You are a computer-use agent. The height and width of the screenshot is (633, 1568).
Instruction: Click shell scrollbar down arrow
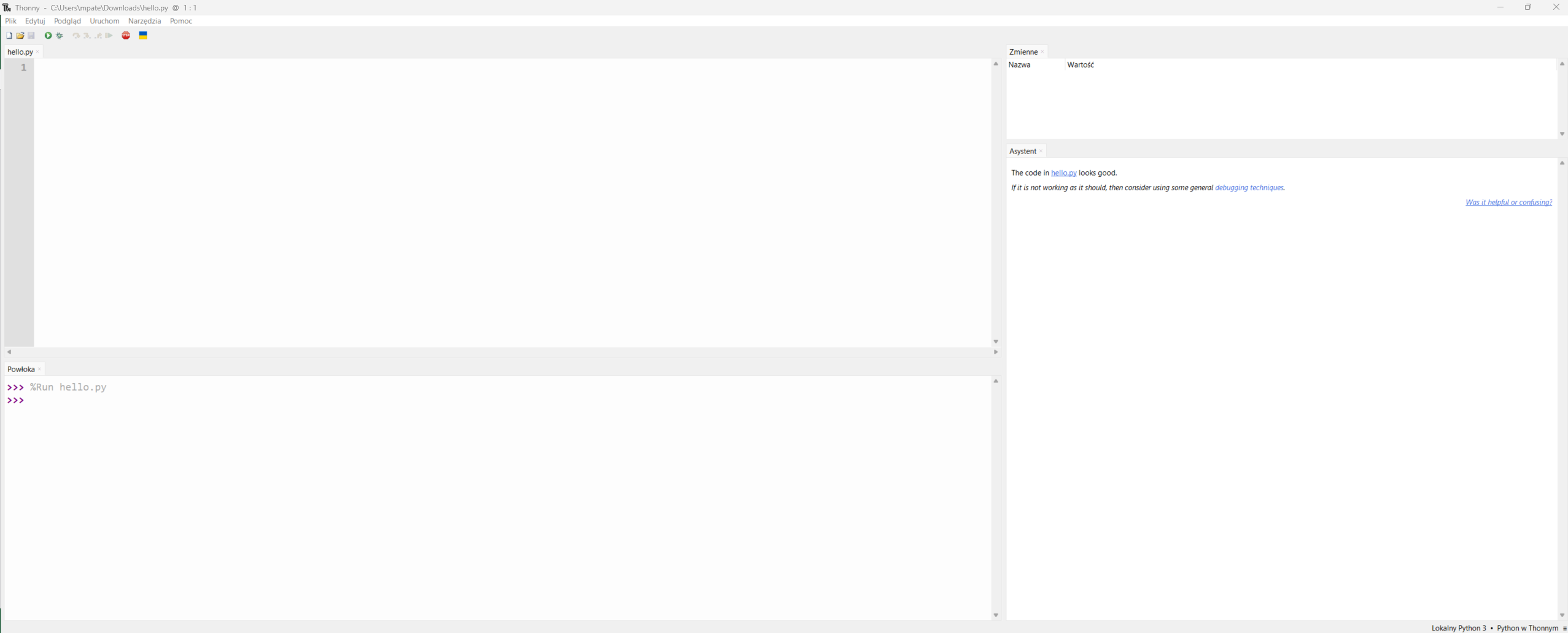pyautogui.click(x=996, y=615)
